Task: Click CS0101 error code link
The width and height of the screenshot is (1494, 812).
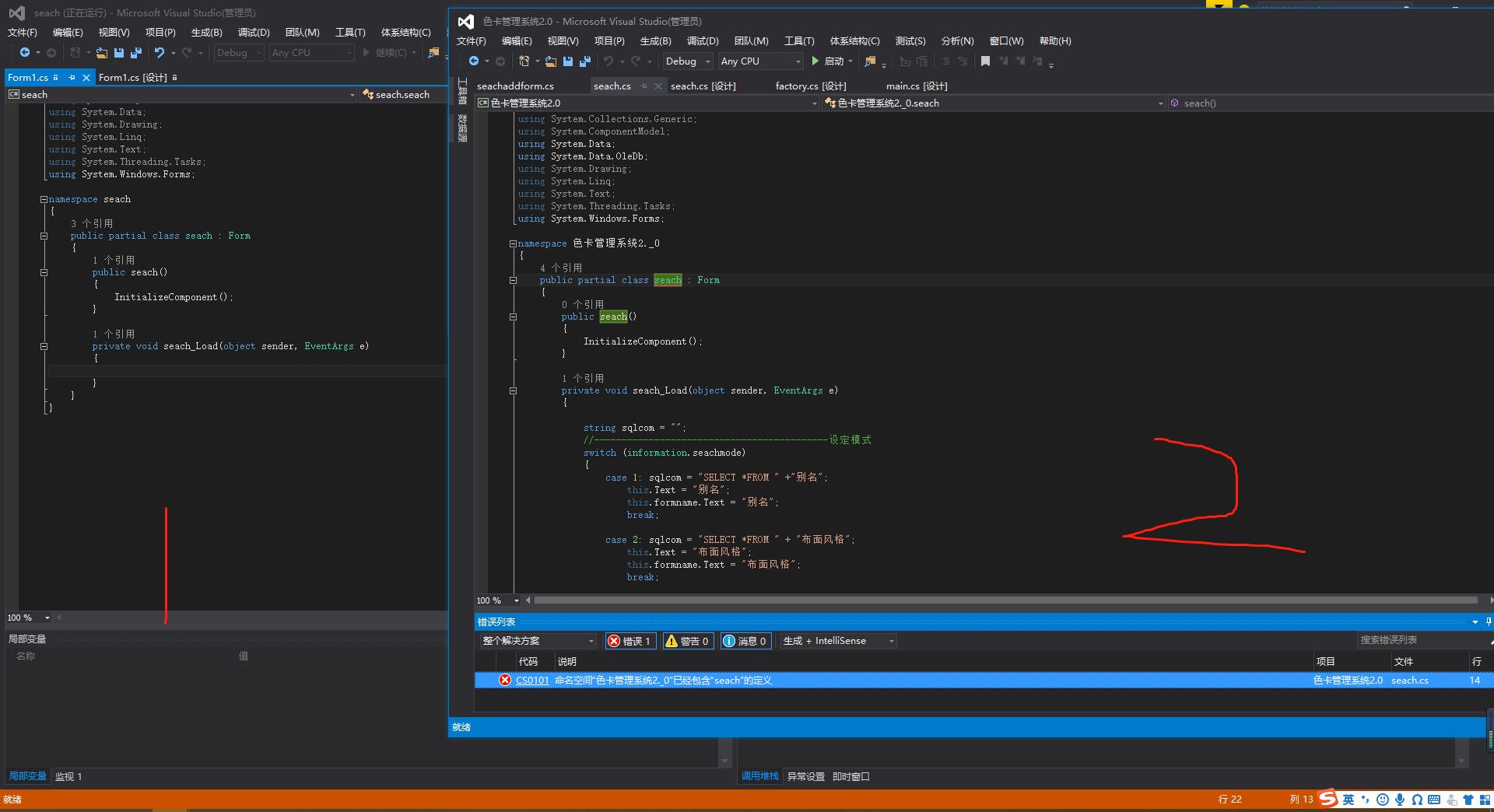Action: pos(532,680)
